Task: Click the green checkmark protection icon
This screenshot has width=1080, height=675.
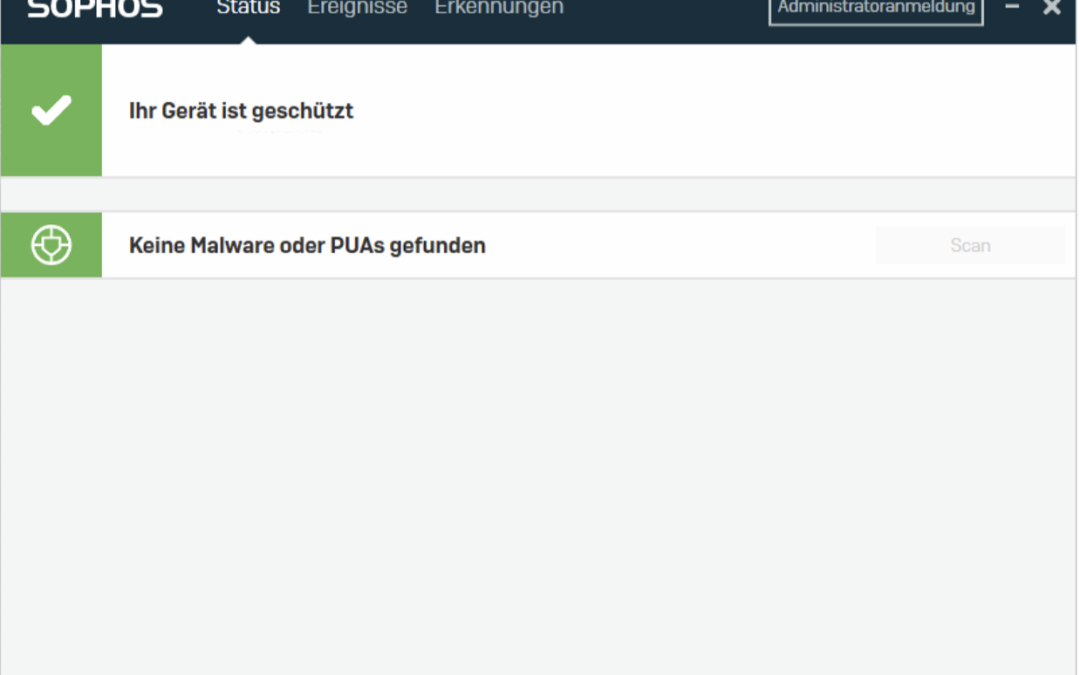Action: click(x=51, y=110)
